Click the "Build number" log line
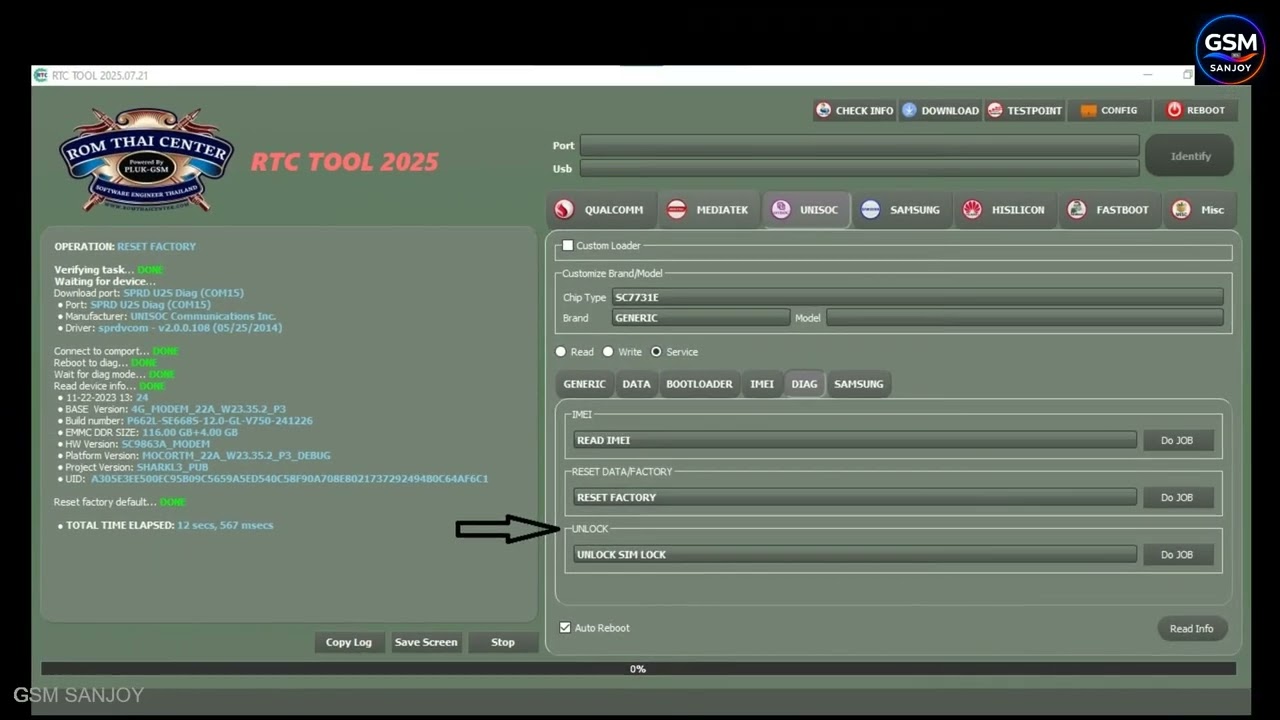1280x720 pixels. (188, 421)
